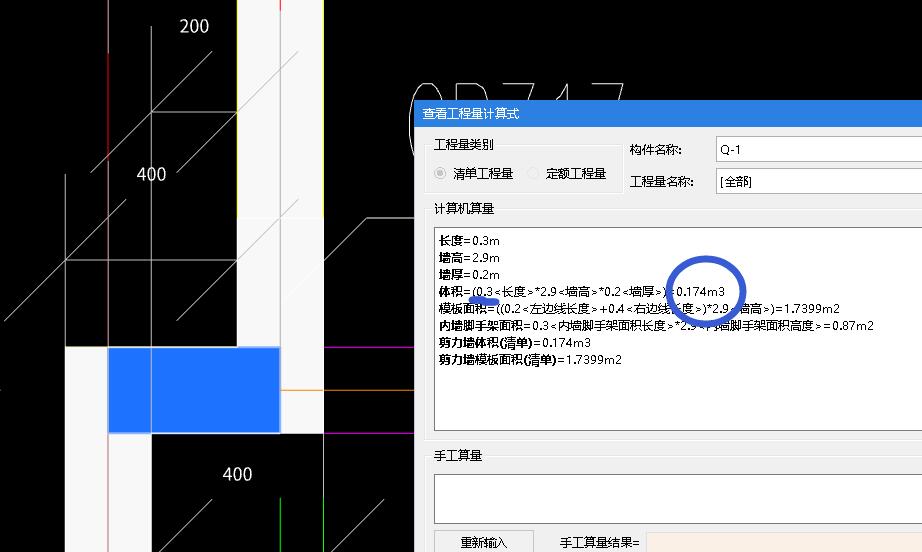The image size is (922, 552).
Task: Open the 工程量名称 field showing [全部]
Action: coord(819,181)
